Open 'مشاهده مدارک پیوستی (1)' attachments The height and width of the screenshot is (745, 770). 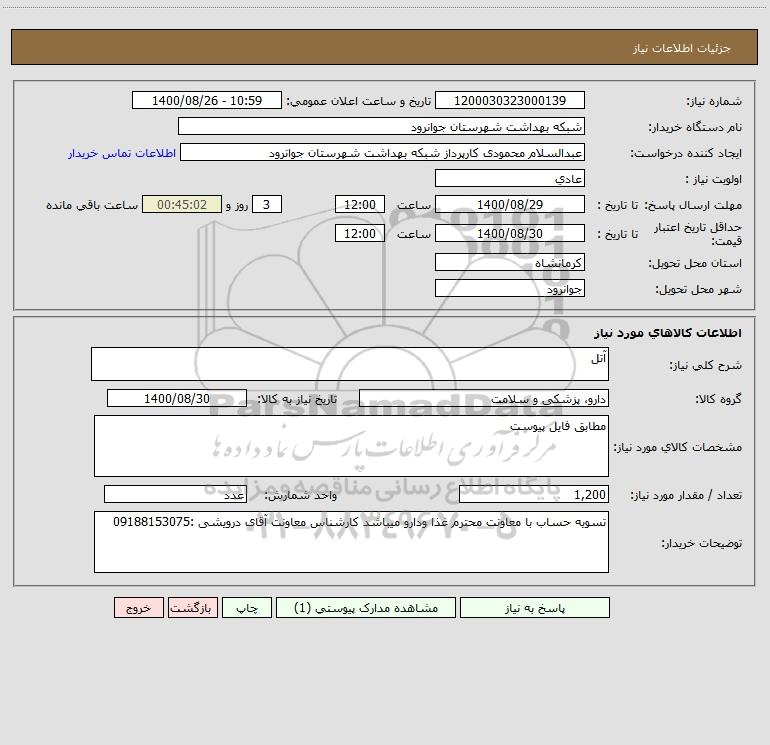click(366, 608)
